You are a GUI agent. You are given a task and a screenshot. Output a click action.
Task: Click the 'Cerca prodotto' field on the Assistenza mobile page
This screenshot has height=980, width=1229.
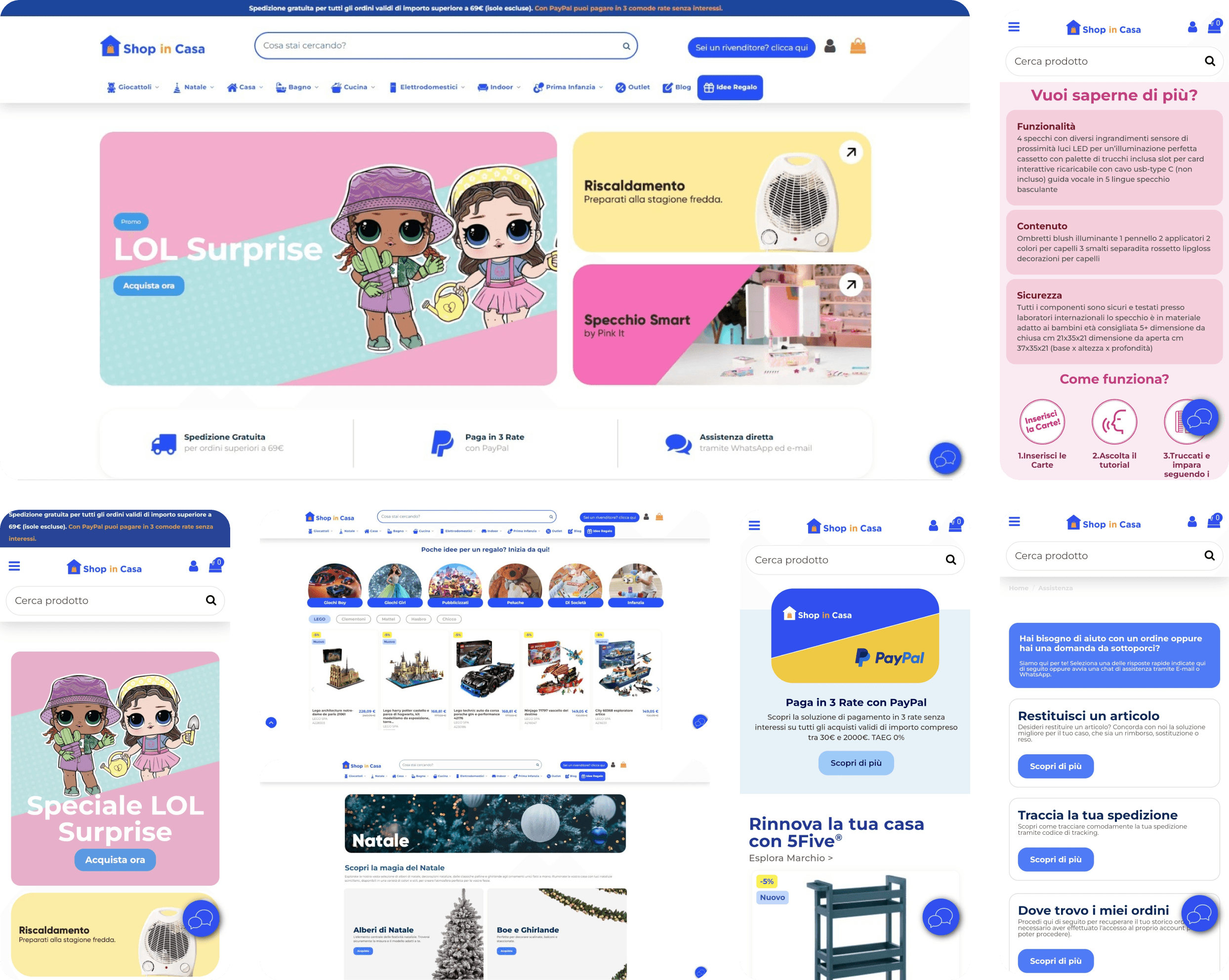1114,556
